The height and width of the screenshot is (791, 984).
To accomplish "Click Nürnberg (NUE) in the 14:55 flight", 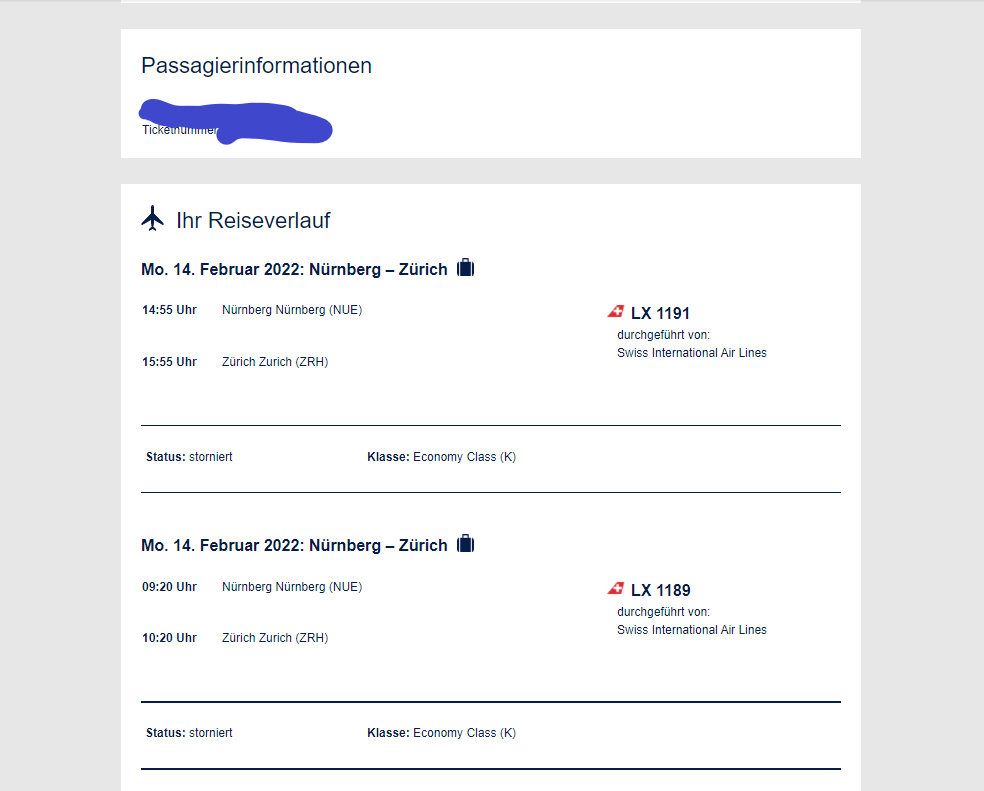I will click(292, 310).
